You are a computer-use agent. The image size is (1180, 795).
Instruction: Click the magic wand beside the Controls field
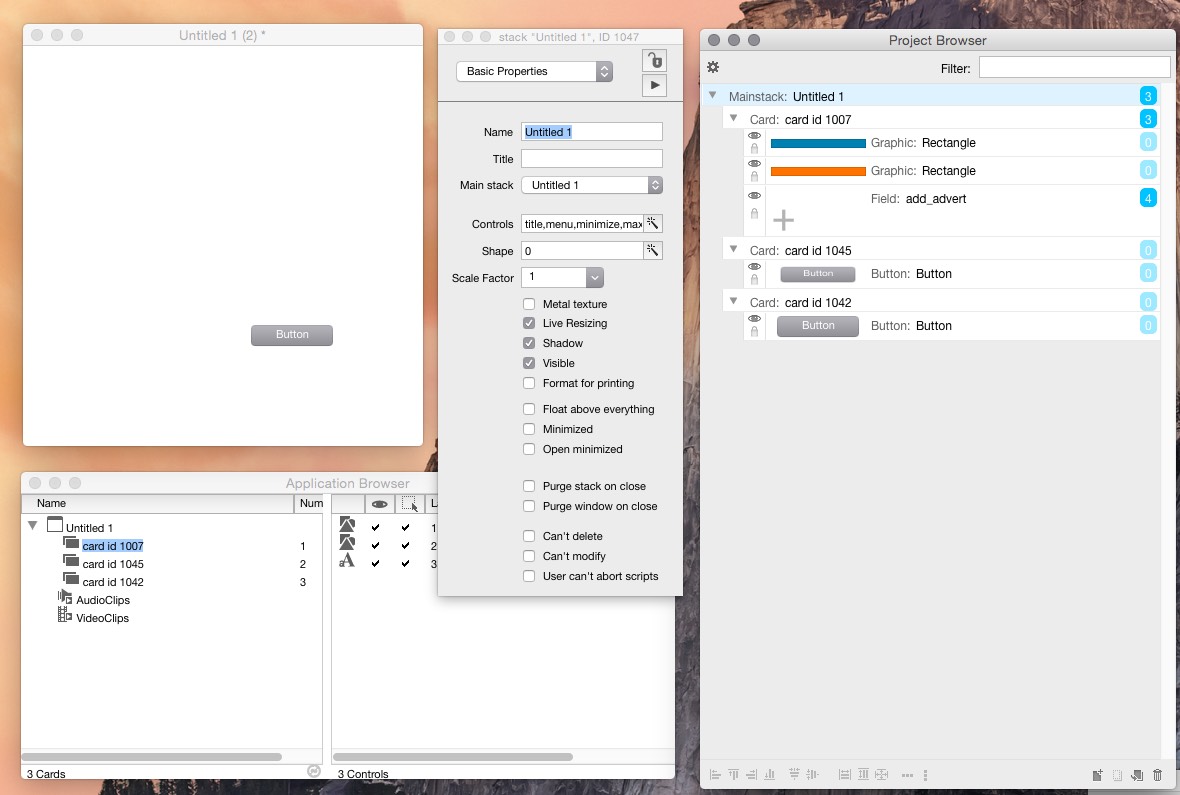click(x=653, y=224)
